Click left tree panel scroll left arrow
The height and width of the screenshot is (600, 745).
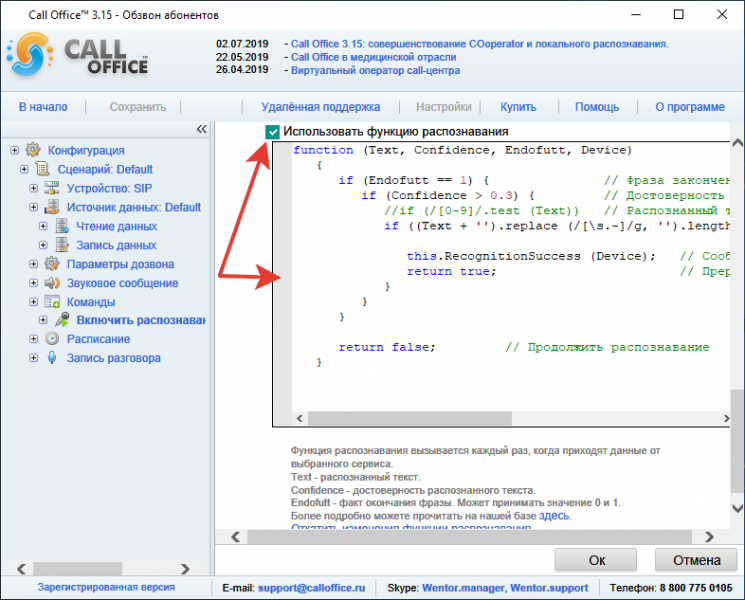21,569
